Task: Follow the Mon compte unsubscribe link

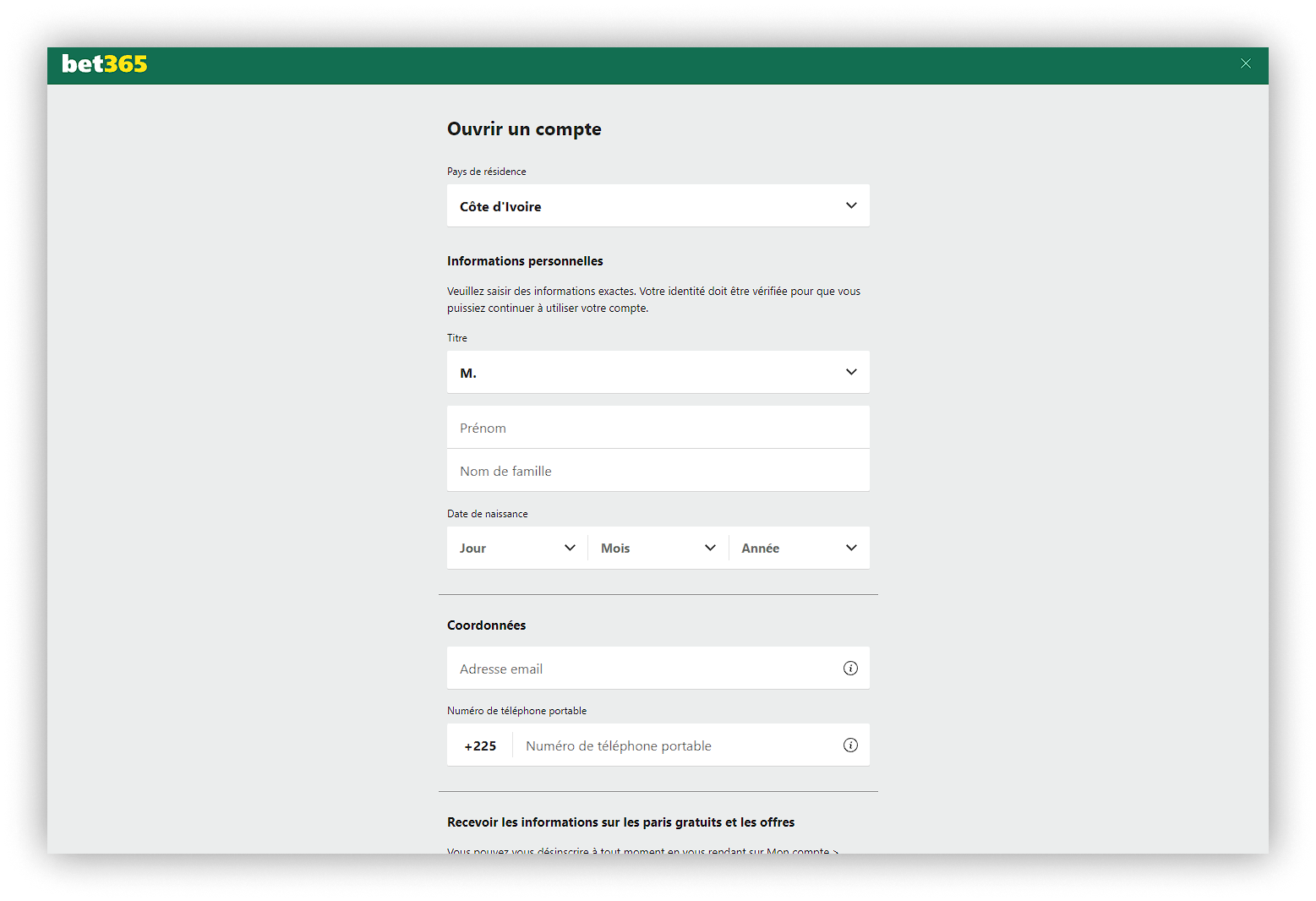Action: (799, 851)
